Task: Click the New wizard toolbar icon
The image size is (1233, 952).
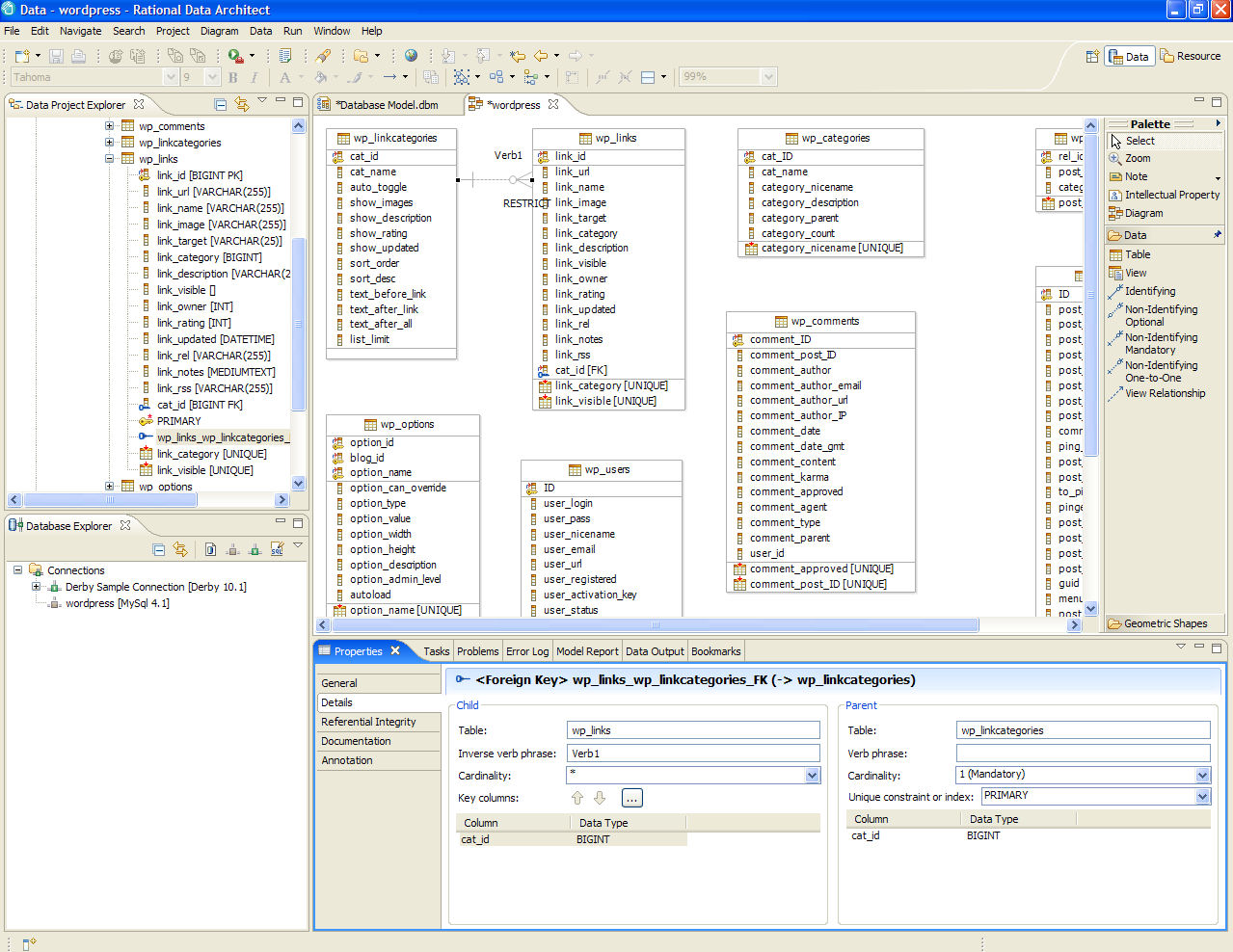Action: click(x=21, y=56)
